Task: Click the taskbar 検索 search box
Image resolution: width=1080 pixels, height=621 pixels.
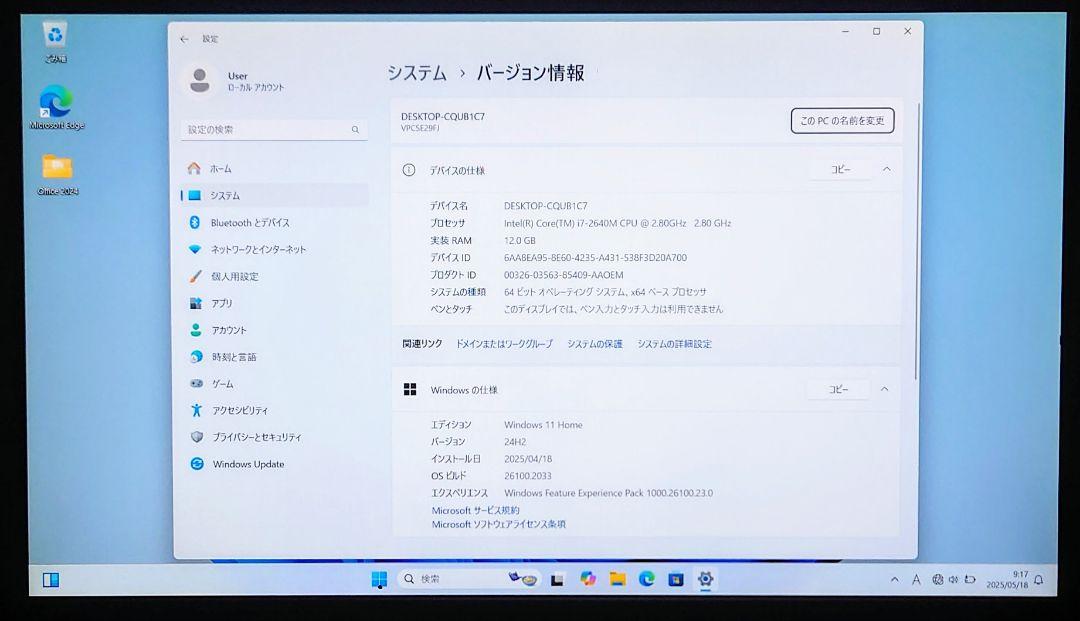Action: click(x=468, y=579)
